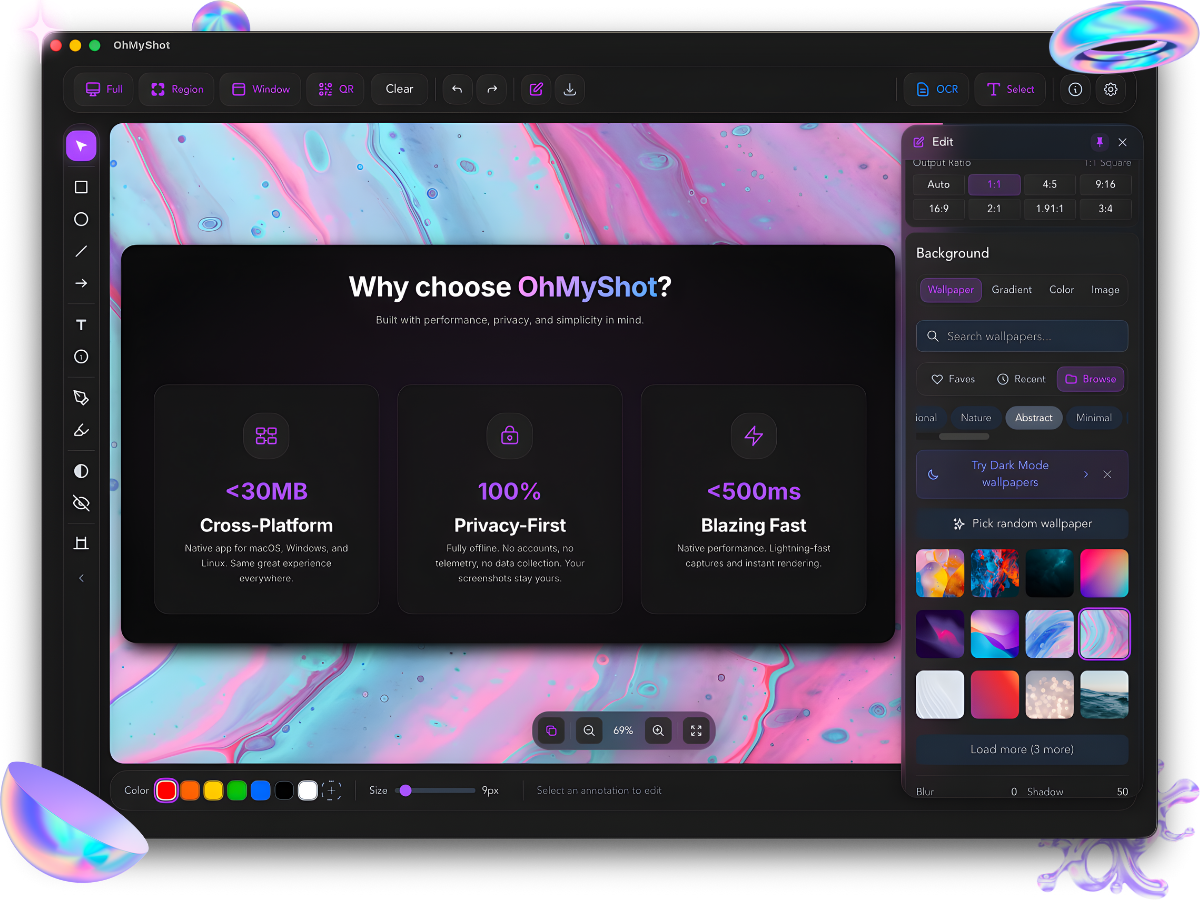Viewport: 1200px width, 900px height.
Task: Select the Rectangle shape tool
Action: pyautogui.click(x=81, y=187)
